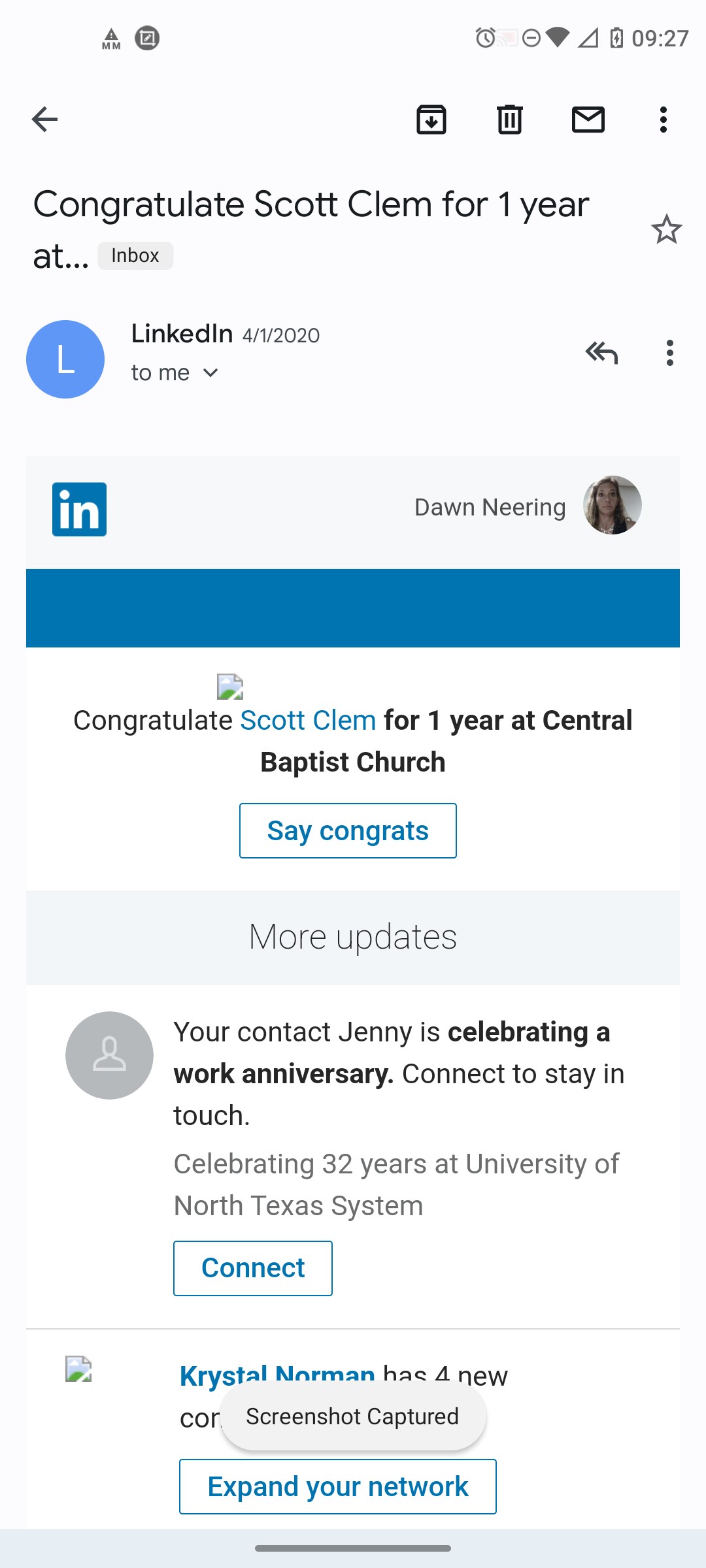Open the Scott Clem profile link
Screen dimensions: 706x1568
click(x=308, y=721)
